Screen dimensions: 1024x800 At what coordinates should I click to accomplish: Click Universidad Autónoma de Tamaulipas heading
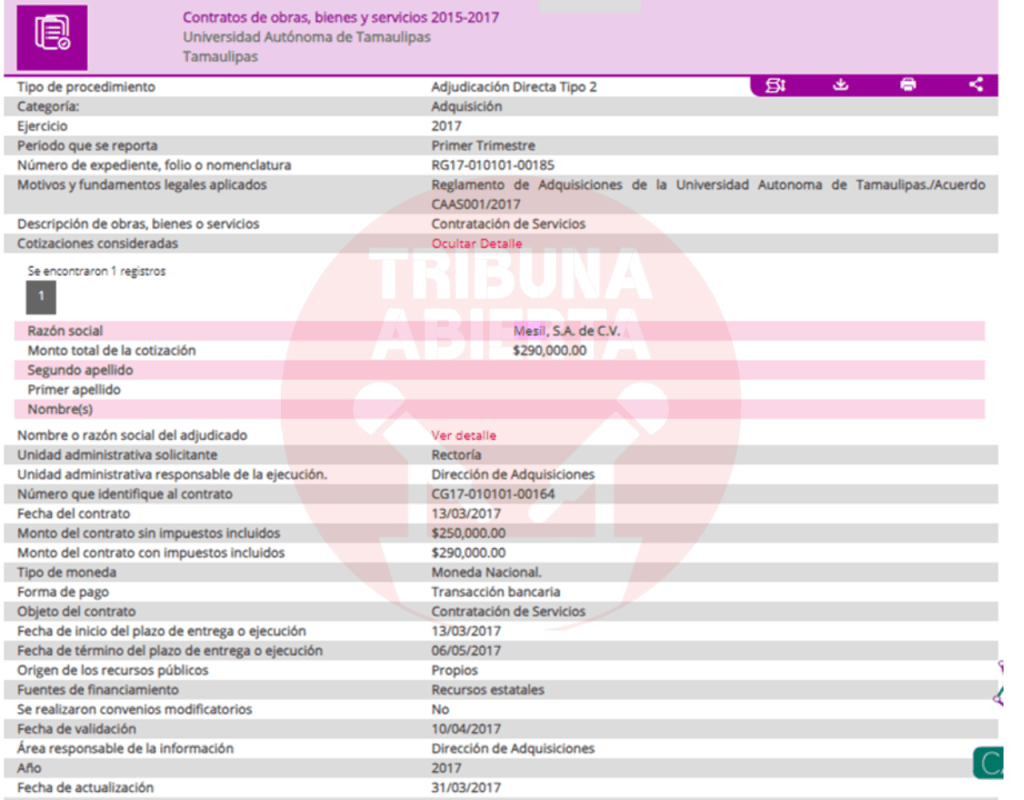(306, 37)
